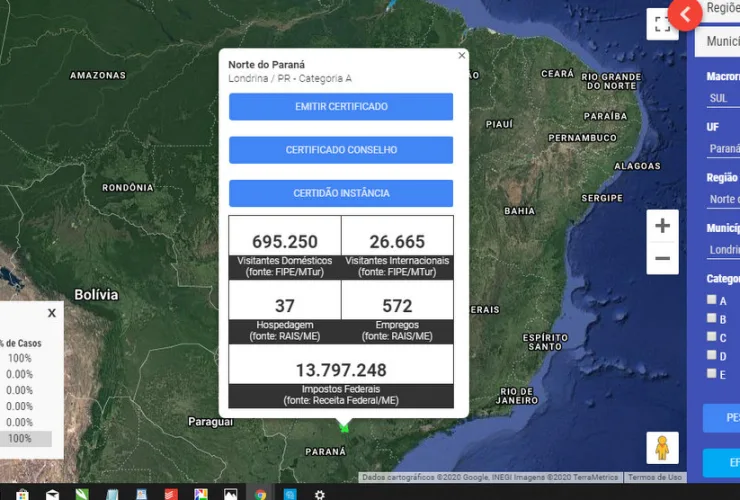Viewport: 740px width, 500px height.
Task: Click the green Londrina map marker
Action: (x=344, y=428)
